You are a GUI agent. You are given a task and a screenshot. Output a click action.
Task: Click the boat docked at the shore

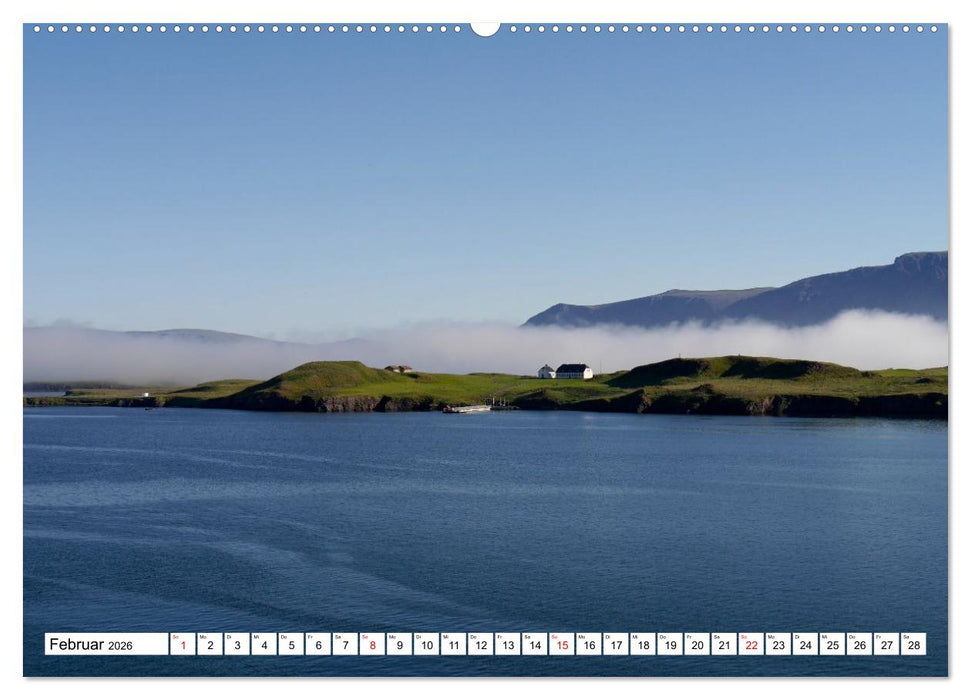click(x=468, y=408)
